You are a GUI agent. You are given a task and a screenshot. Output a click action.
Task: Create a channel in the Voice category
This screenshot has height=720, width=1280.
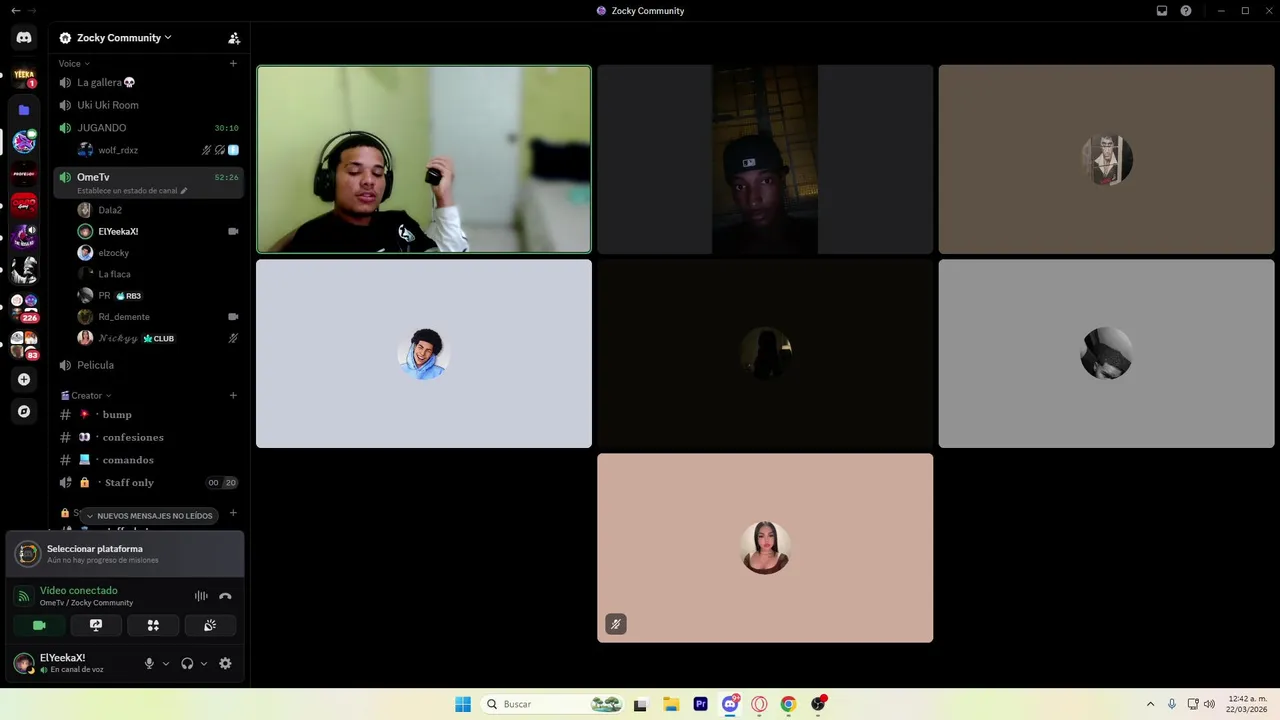point(233,63)
